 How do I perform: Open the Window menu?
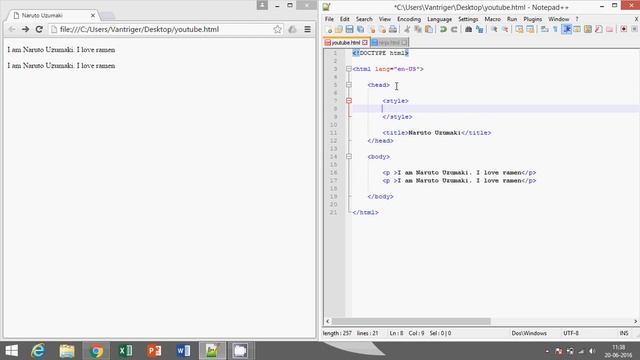click(558, 19)
